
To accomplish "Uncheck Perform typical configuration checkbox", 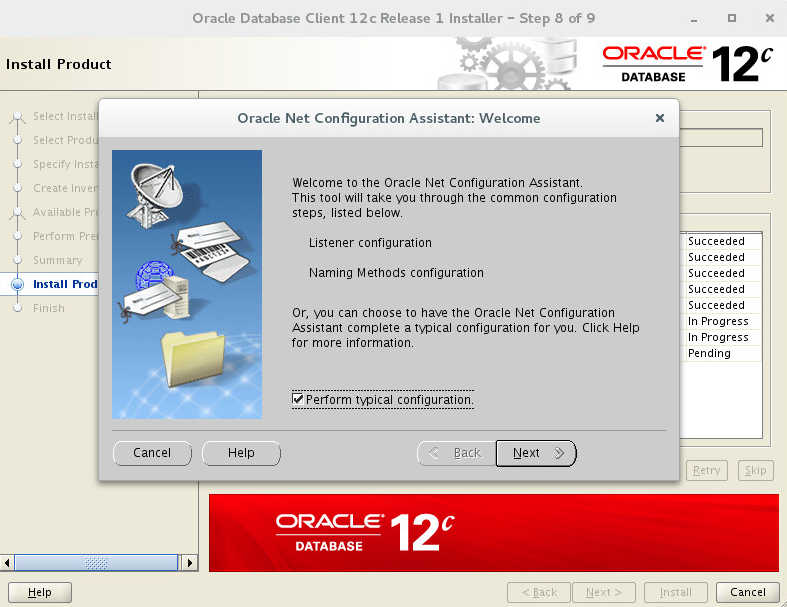I will [298, 399].
